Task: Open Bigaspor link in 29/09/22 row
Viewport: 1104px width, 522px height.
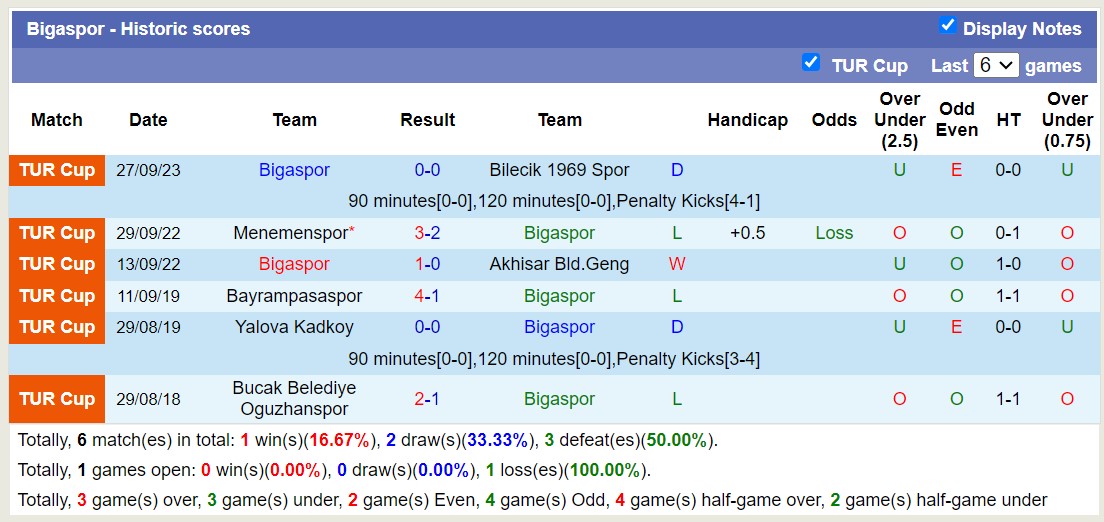Action: pyautogui.click(x=560, y=233)
